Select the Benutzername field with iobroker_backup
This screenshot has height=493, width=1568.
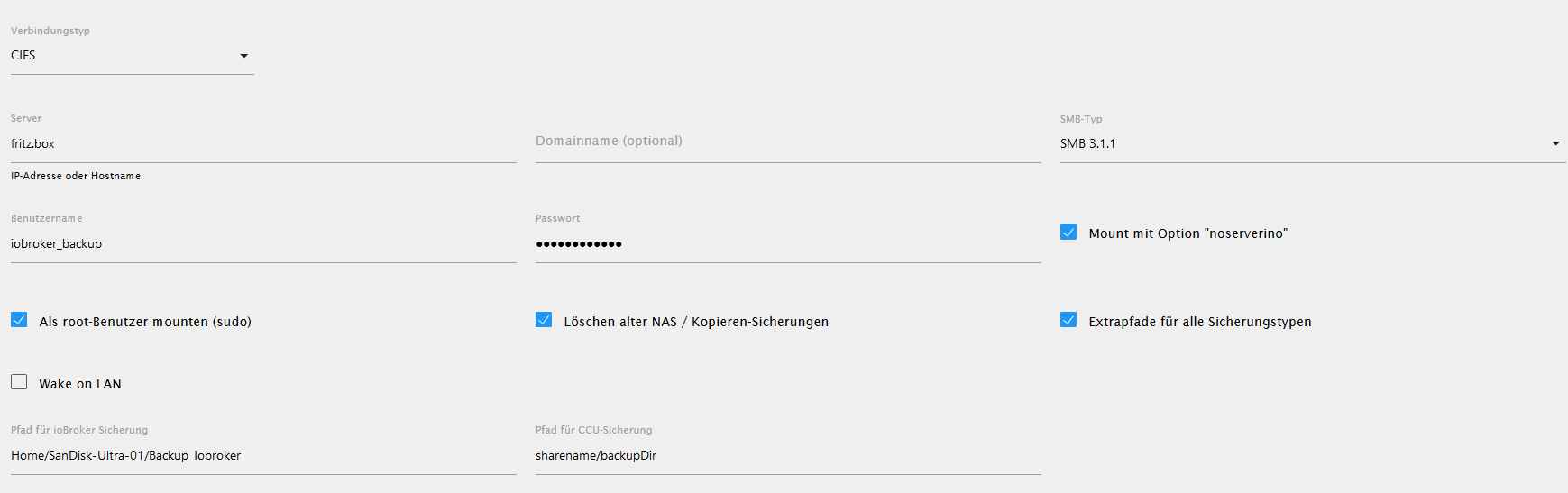click(263, 244)
